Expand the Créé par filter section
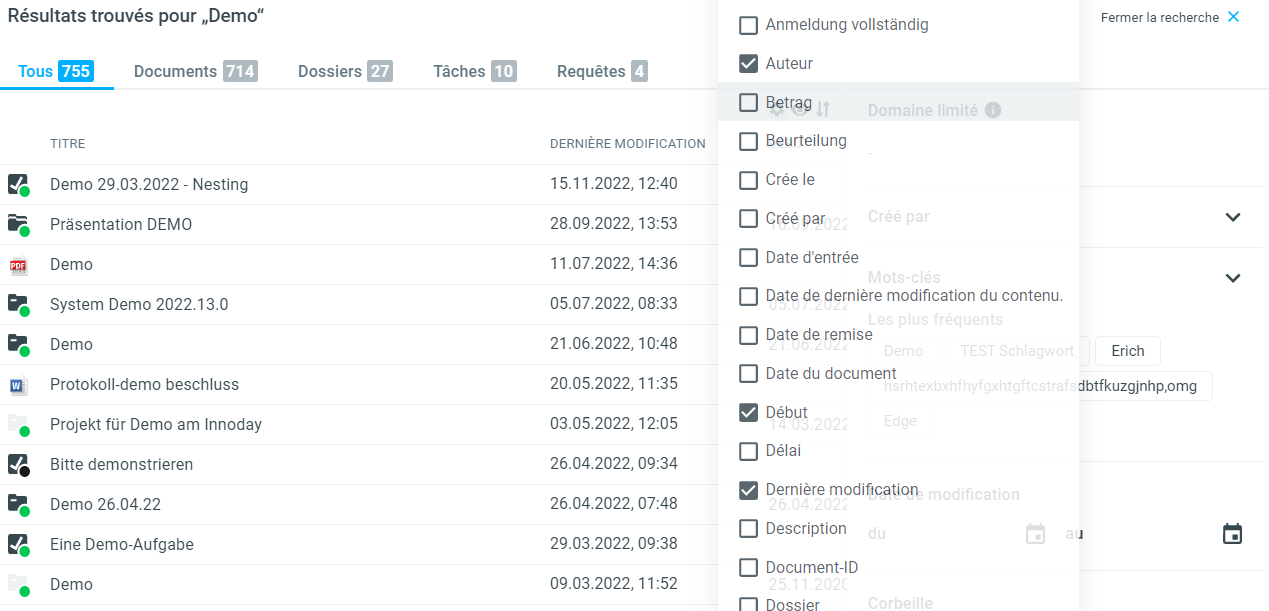The width and height of the screenshot is (1269, 611). click(1232, 217)
